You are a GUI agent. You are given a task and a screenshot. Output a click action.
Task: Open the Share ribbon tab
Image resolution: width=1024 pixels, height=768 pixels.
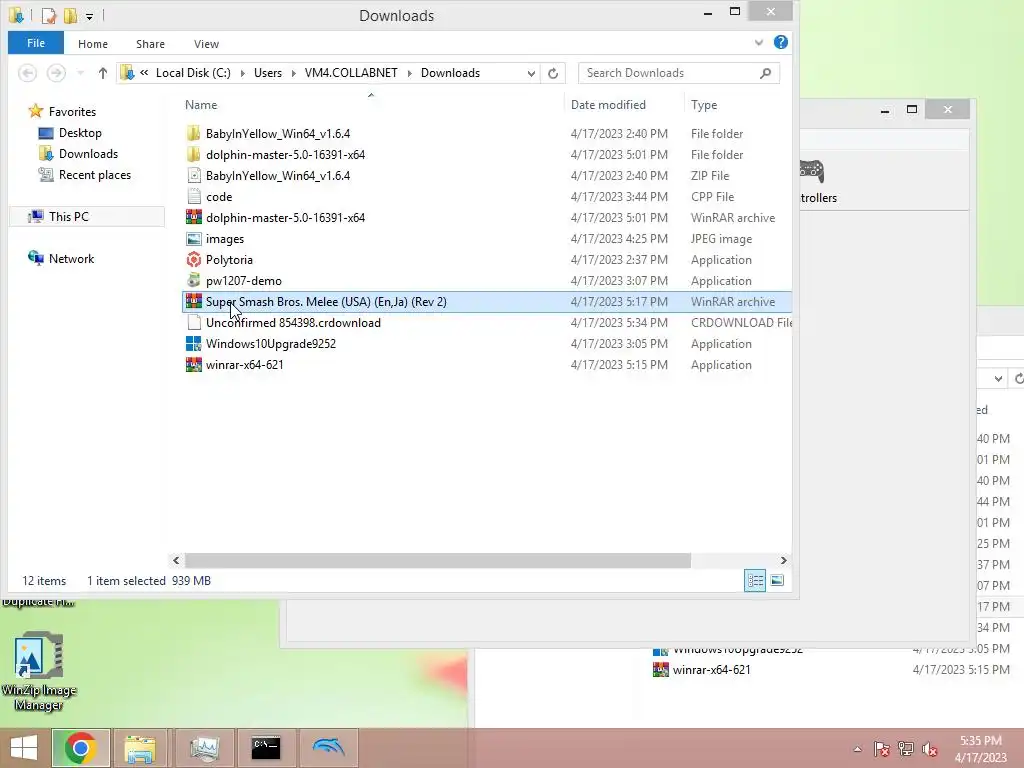[150, 44]
